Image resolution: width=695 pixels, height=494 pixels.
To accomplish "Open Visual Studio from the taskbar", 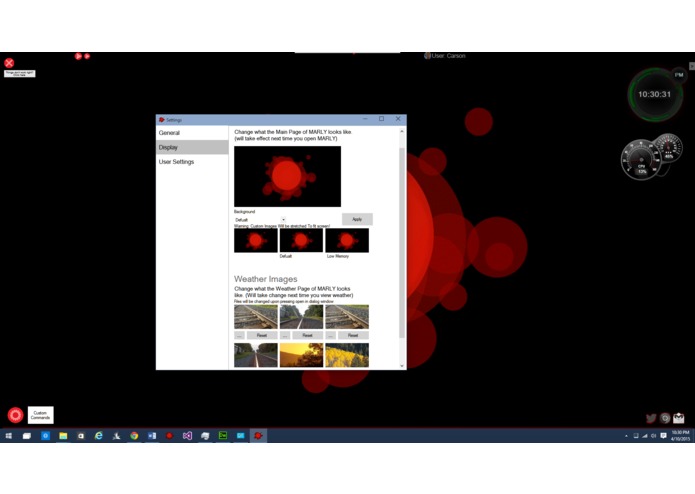I will (187, 436).
